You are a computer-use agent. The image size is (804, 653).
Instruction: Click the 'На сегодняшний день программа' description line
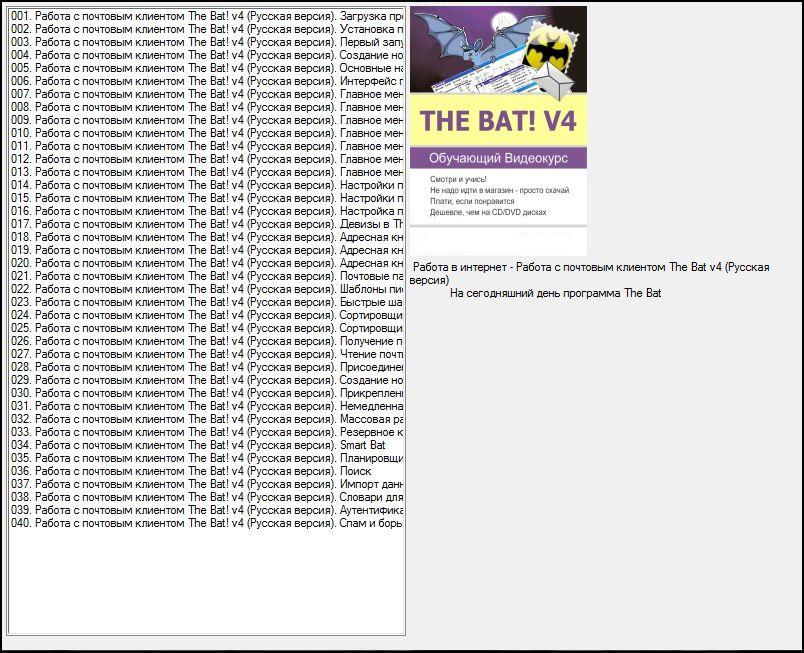555,293
